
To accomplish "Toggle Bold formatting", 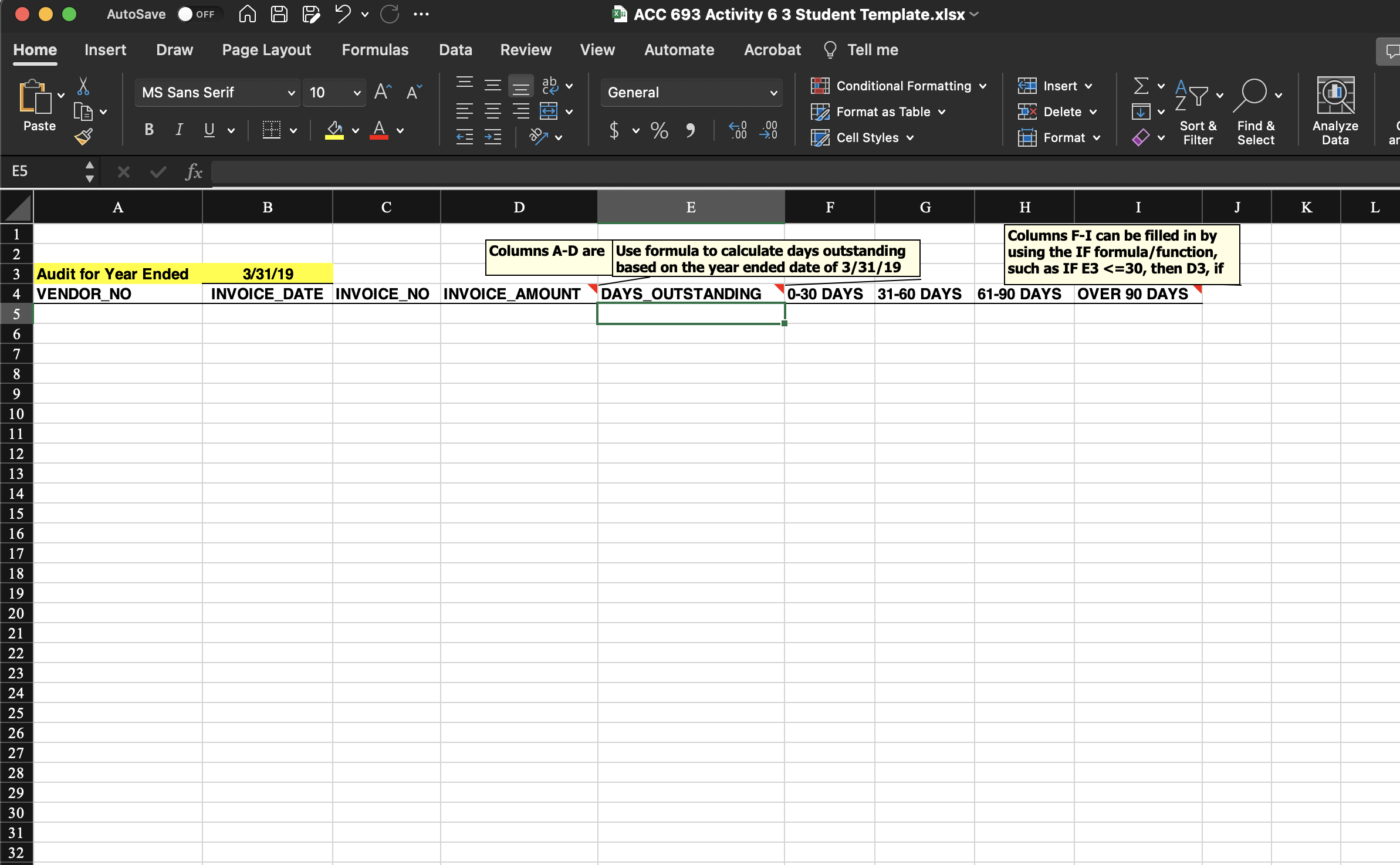I will 149,130.
